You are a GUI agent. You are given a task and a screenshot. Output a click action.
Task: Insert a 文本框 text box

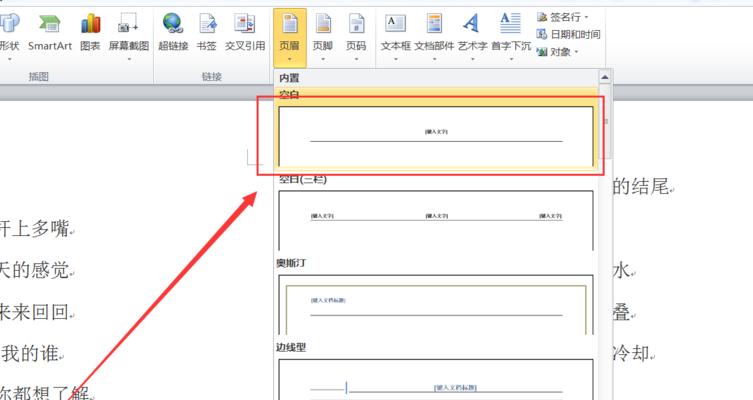point(396,37)
